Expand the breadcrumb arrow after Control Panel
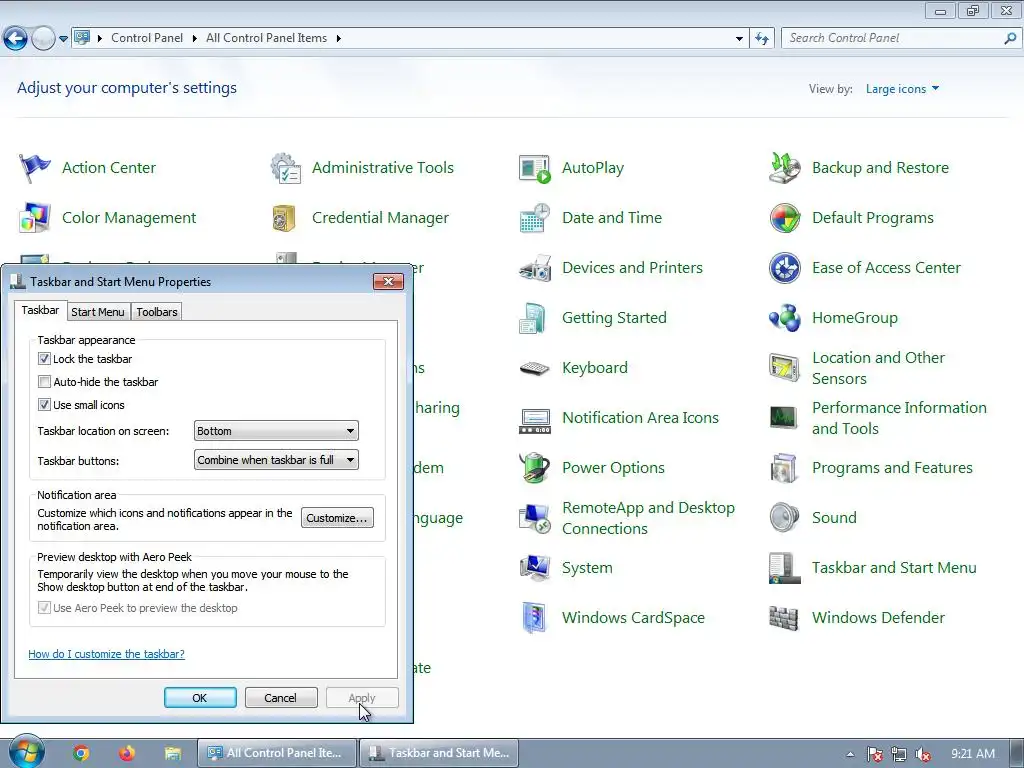This screenshot has width=1024, height=768. tap(195, 39)
